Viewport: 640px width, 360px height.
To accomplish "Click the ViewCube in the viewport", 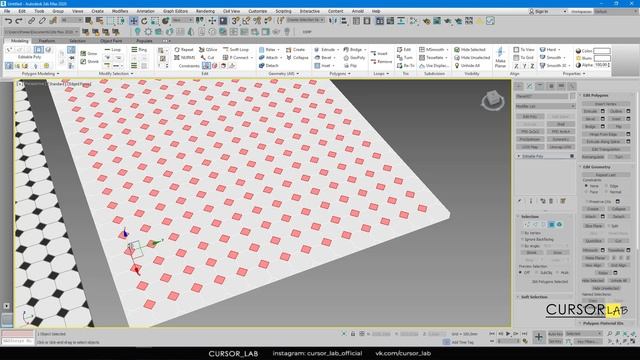I will 492,99.
